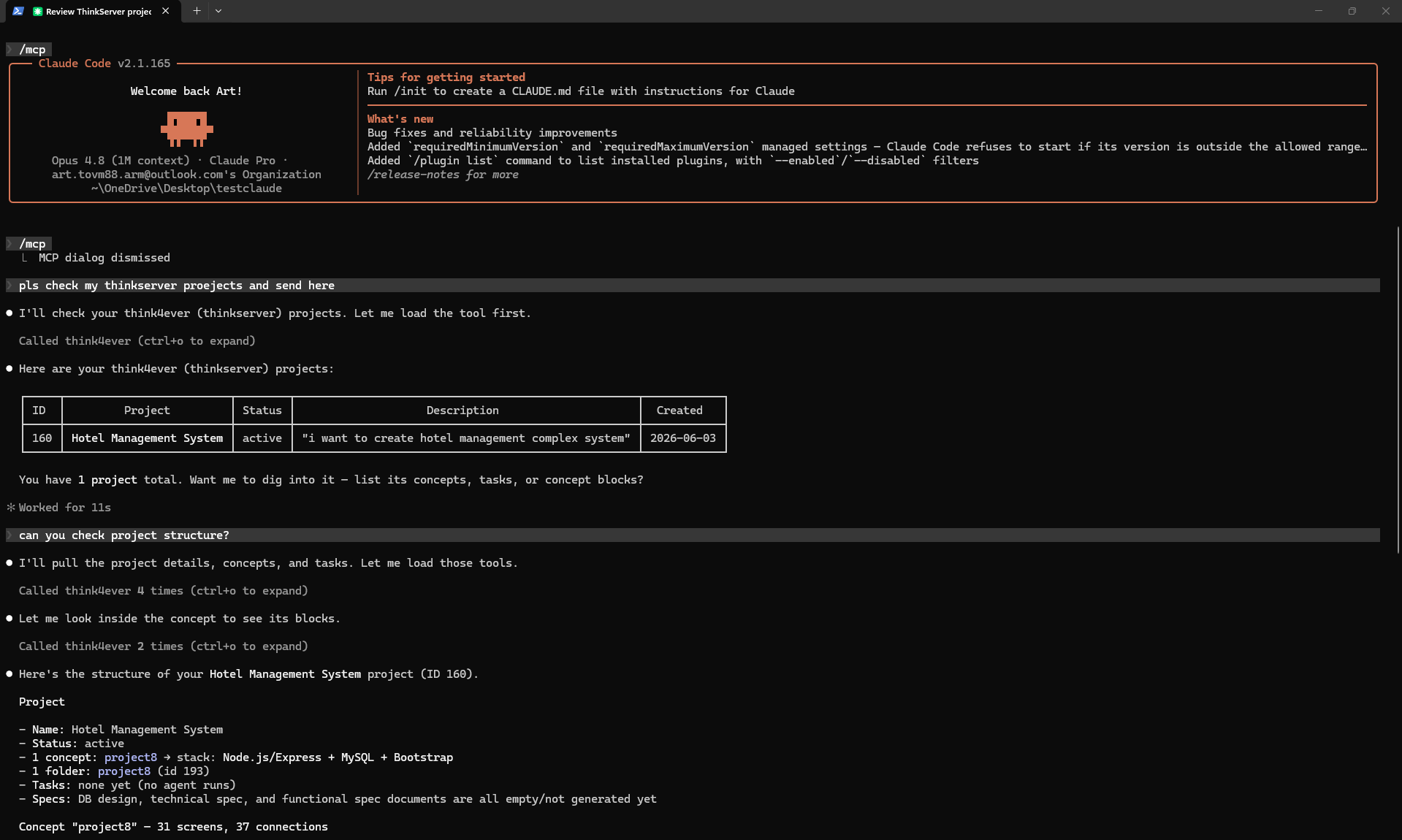Click 'Tasks: none yet' line
This screenshot has height=840, width=1402.
pos(127,785)
